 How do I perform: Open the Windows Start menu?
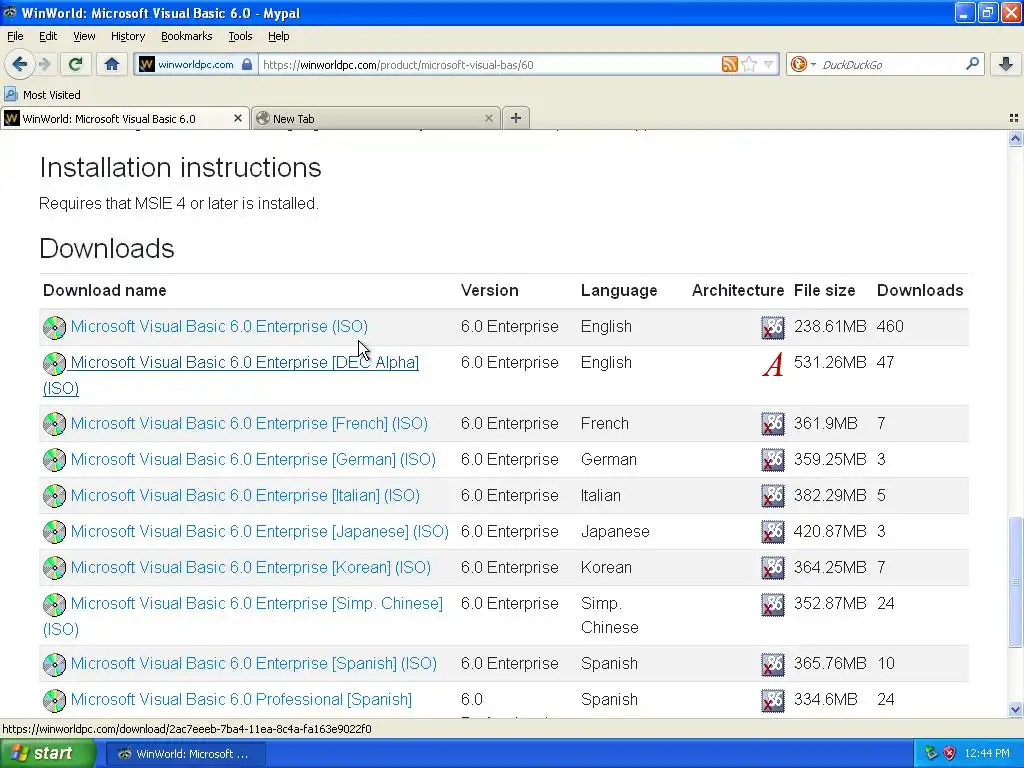[48, 753]
